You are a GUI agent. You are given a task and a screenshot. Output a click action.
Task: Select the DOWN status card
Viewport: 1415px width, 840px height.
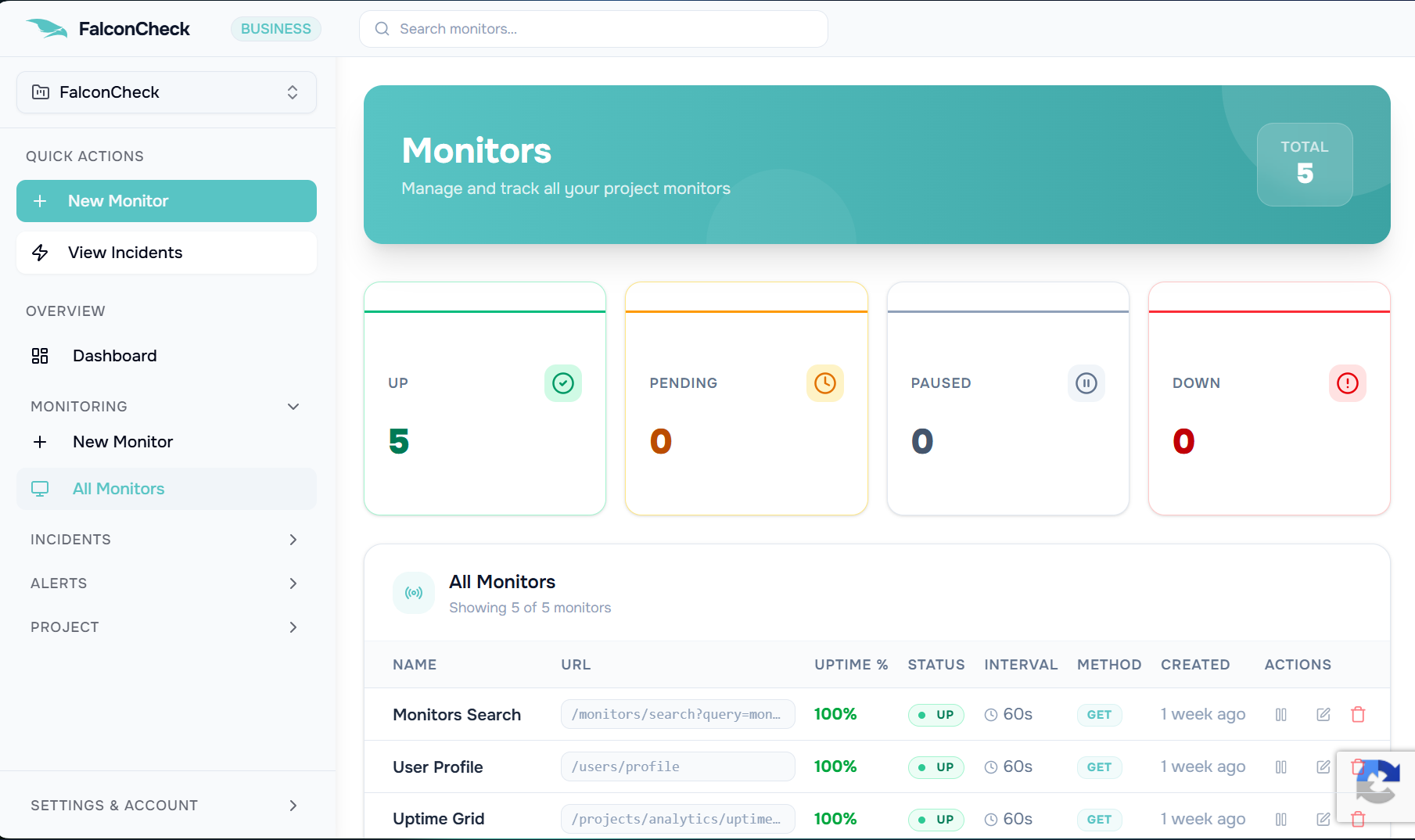coord(1270,399)
